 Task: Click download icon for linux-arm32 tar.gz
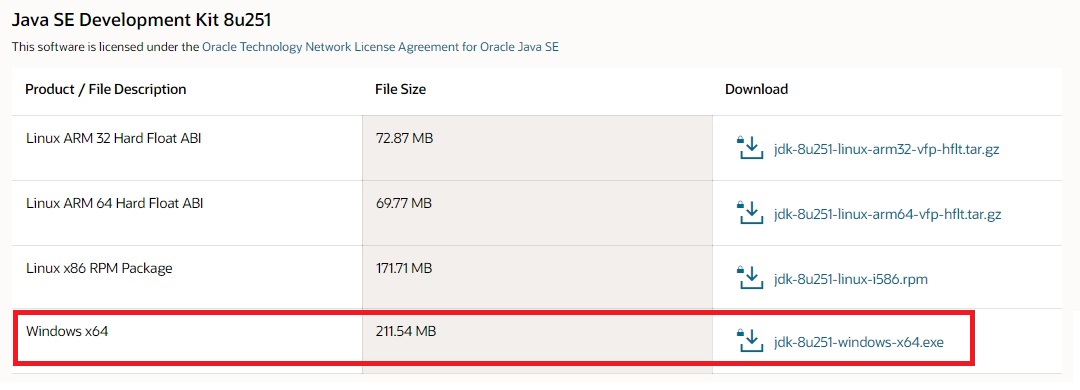pos(750,148)
